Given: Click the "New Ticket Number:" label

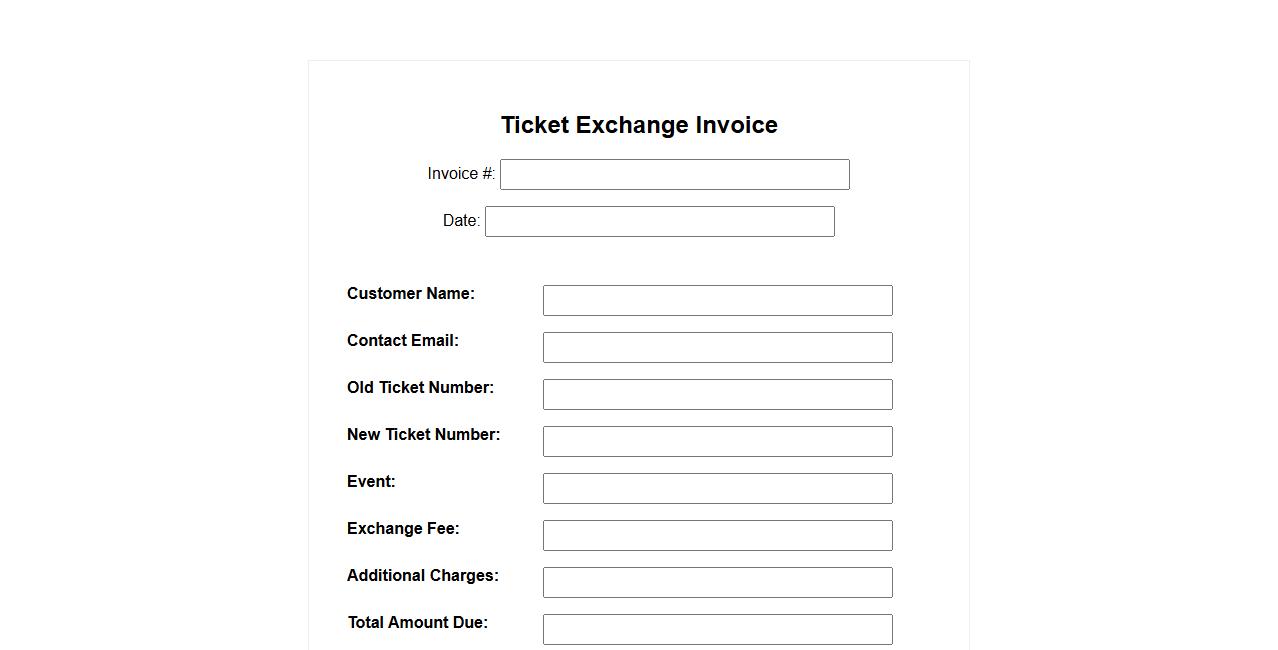Looking at the screenshot, I should (x=423, y=435).
